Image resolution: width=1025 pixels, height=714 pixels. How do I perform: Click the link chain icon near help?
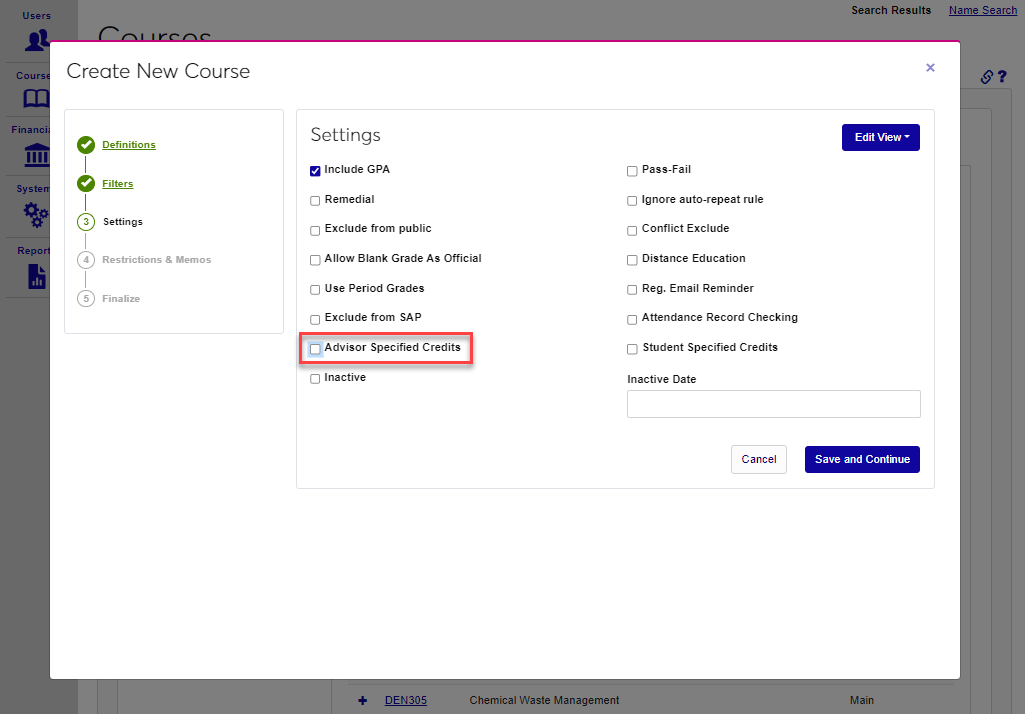pos(986,77)
